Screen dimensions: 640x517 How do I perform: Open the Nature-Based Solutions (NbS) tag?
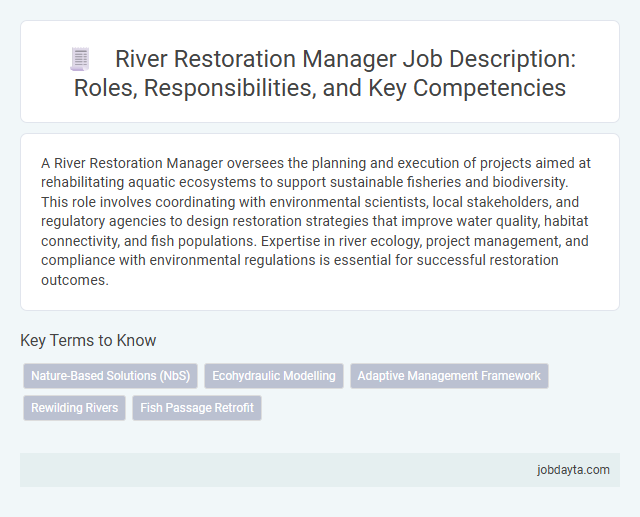pyautogui.click(x=111, y=376)
